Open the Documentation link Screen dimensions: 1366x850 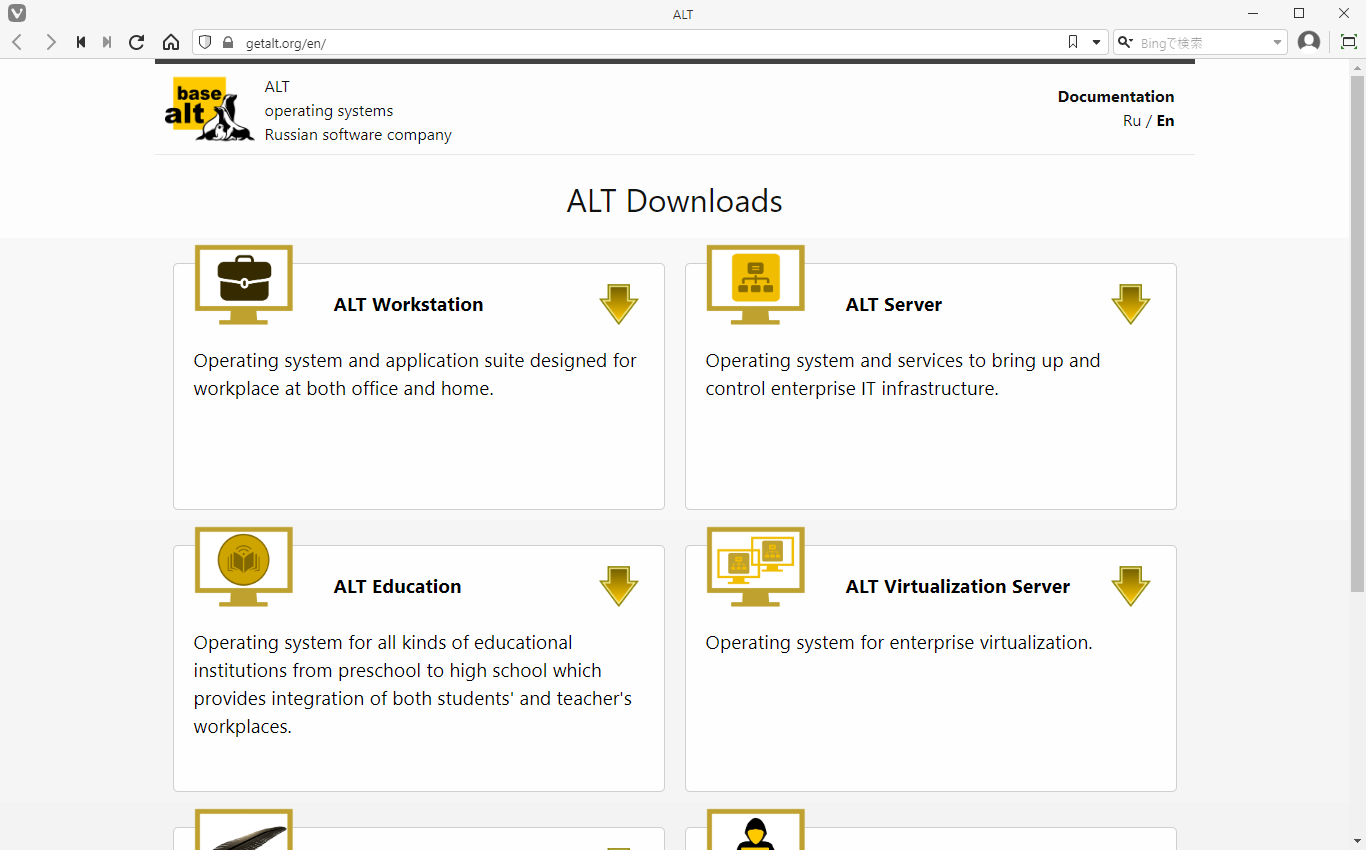pos(1116,97)
